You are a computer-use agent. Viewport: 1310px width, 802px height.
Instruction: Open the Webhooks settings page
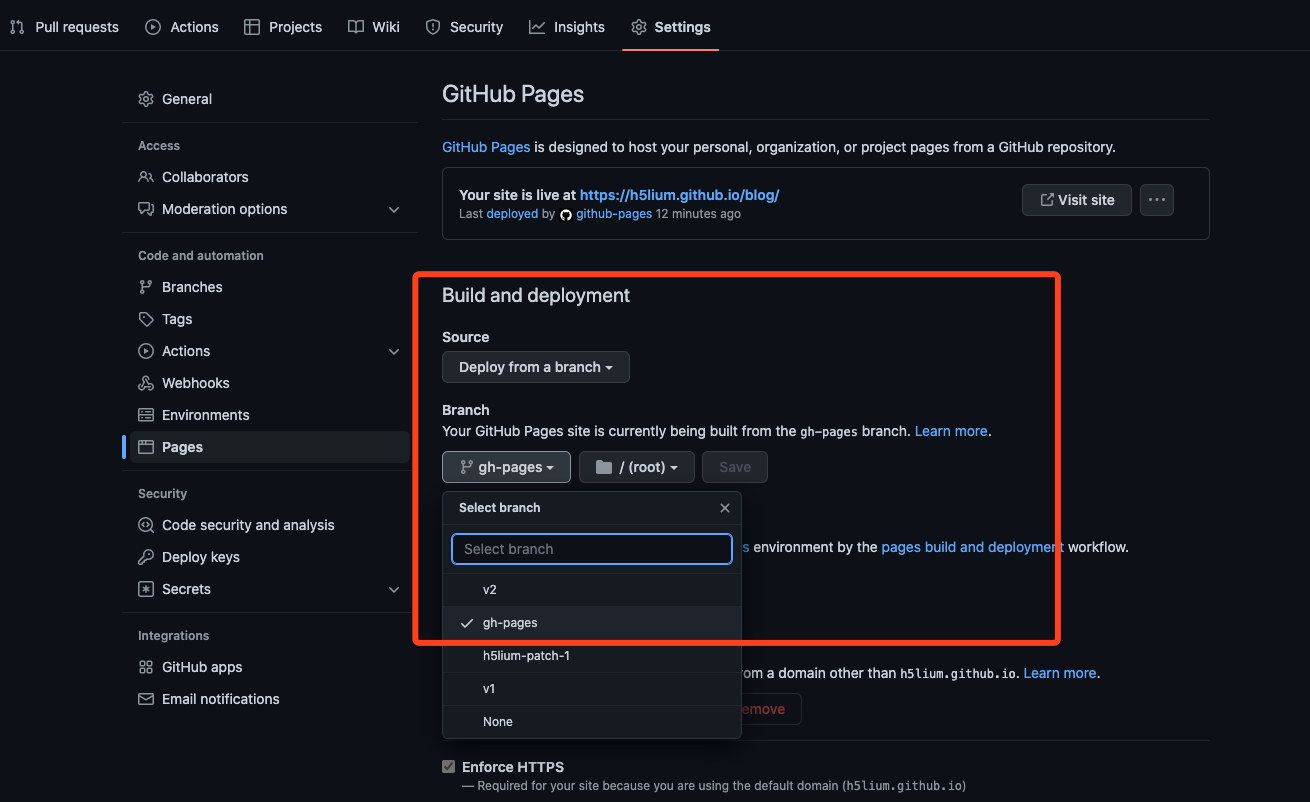195,383
